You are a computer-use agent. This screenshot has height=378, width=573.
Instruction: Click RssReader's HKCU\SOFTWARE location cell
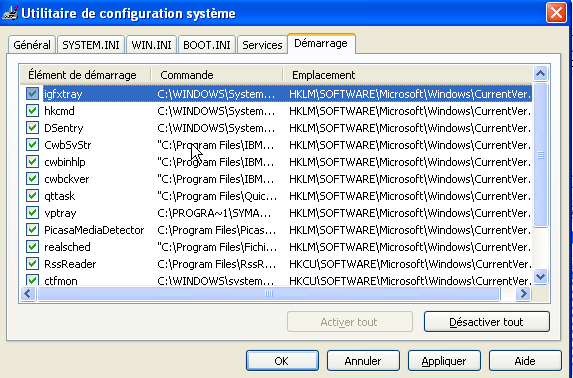[410, 264]
